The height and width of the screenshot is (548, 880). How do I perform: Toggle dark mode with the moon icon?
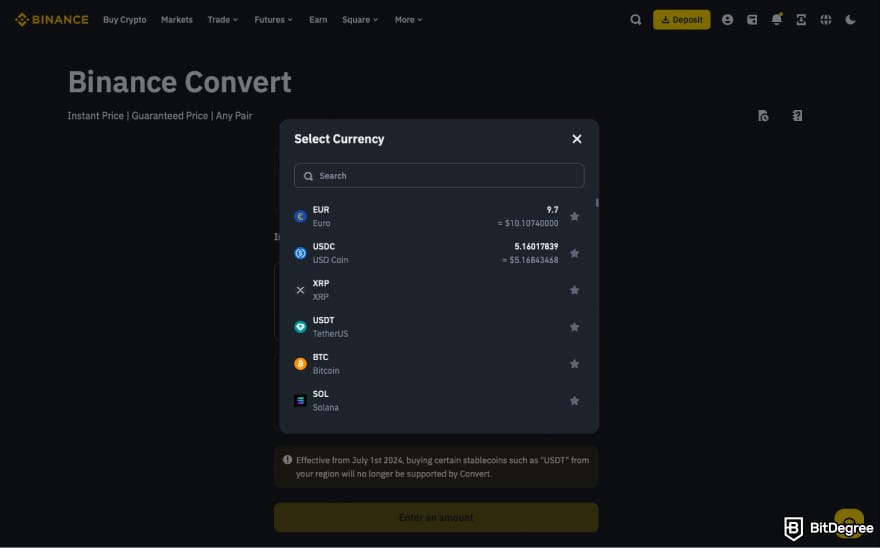851,19
